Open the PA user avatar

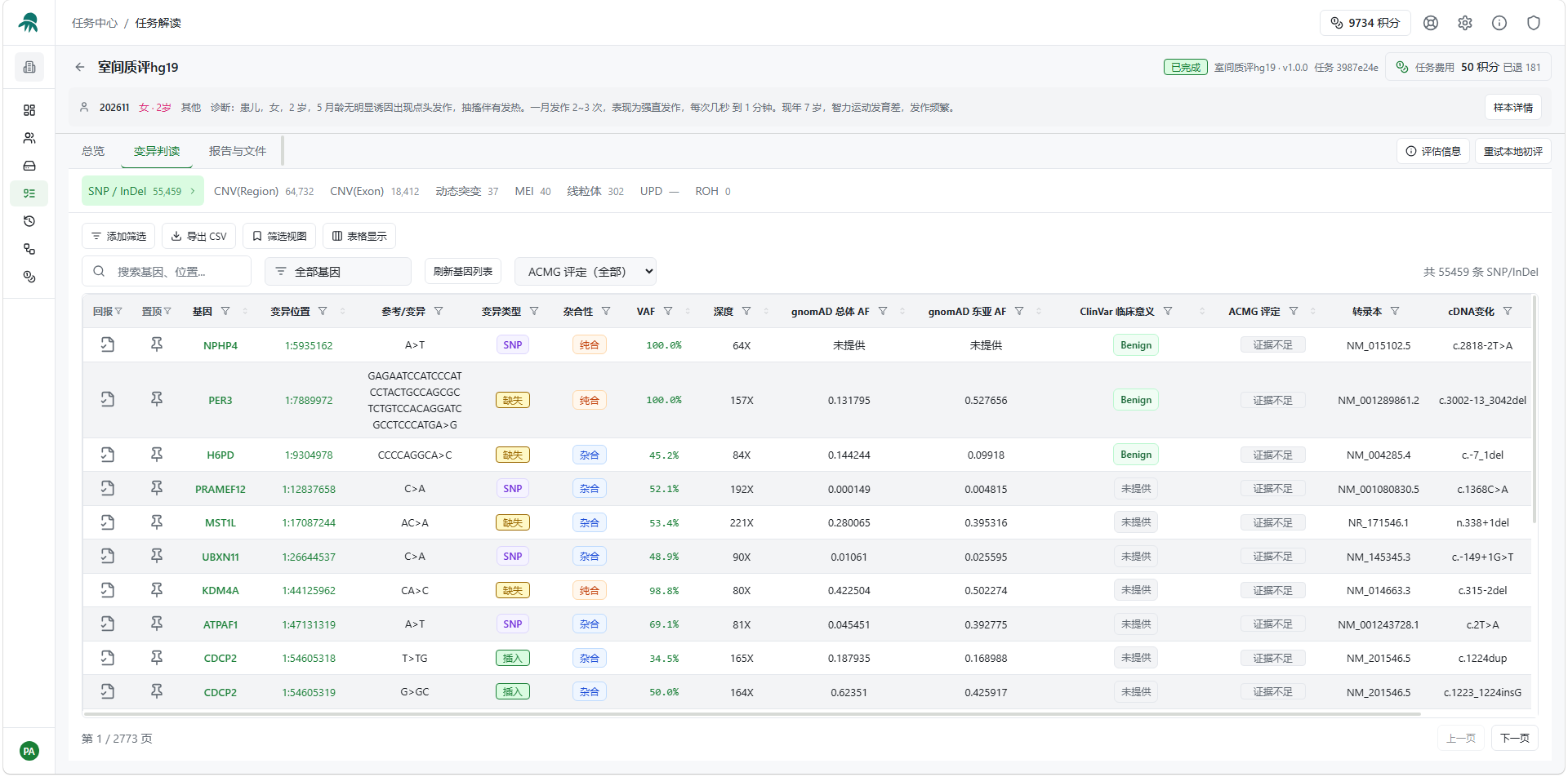click(29, 751)
